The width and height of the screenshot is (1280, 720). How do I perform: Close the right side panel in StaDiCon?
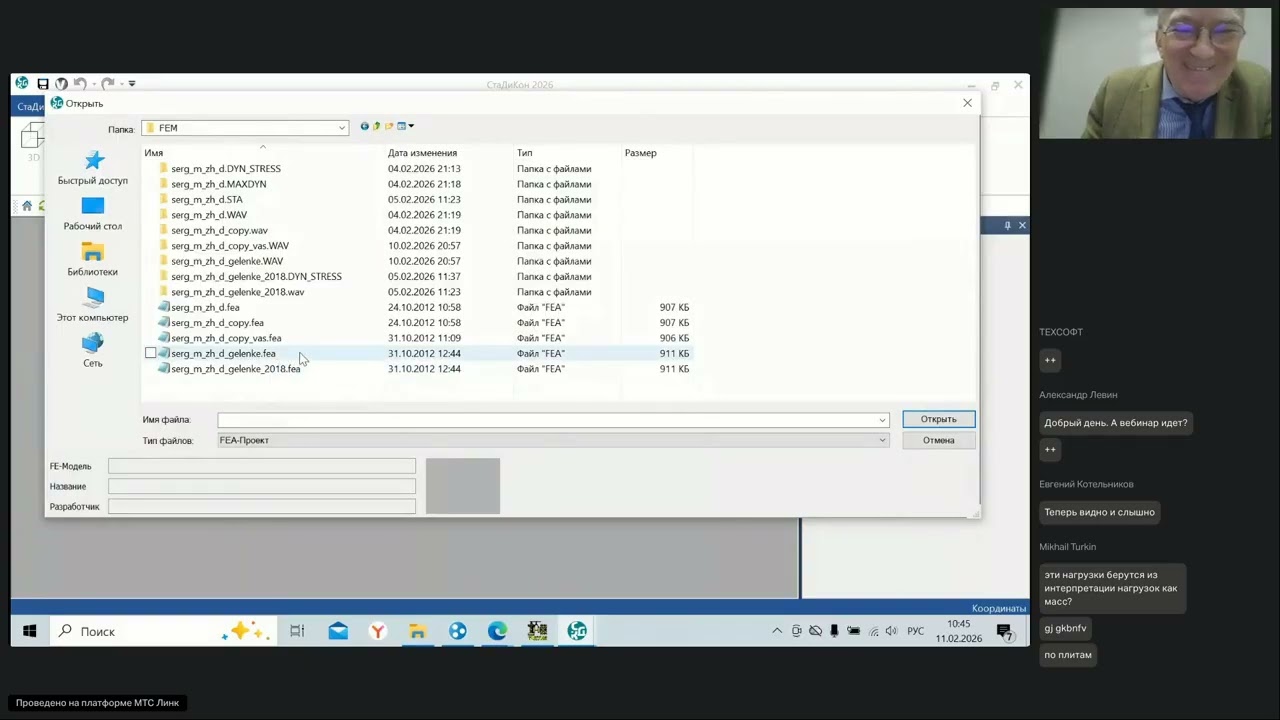pos(1022,226)
